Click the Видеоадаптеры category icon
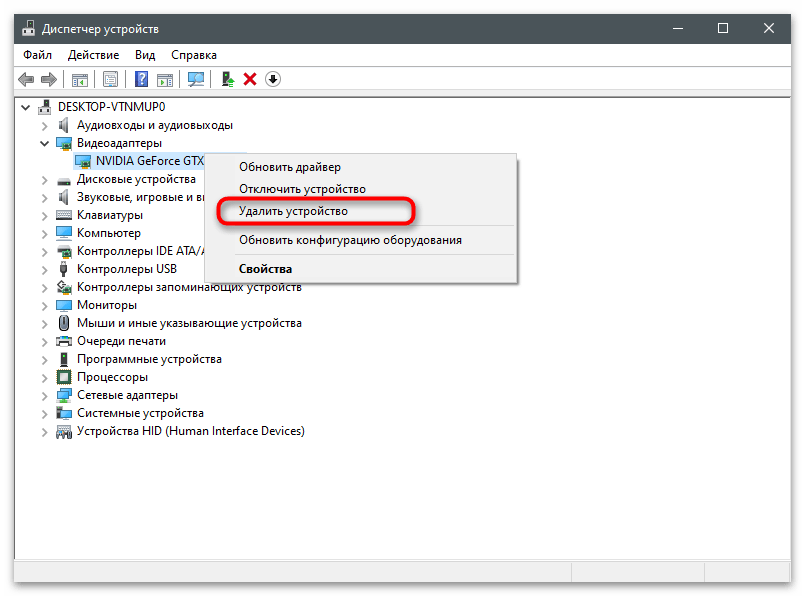The height and width of the screenshot is (596, 805). pos(64,143)
